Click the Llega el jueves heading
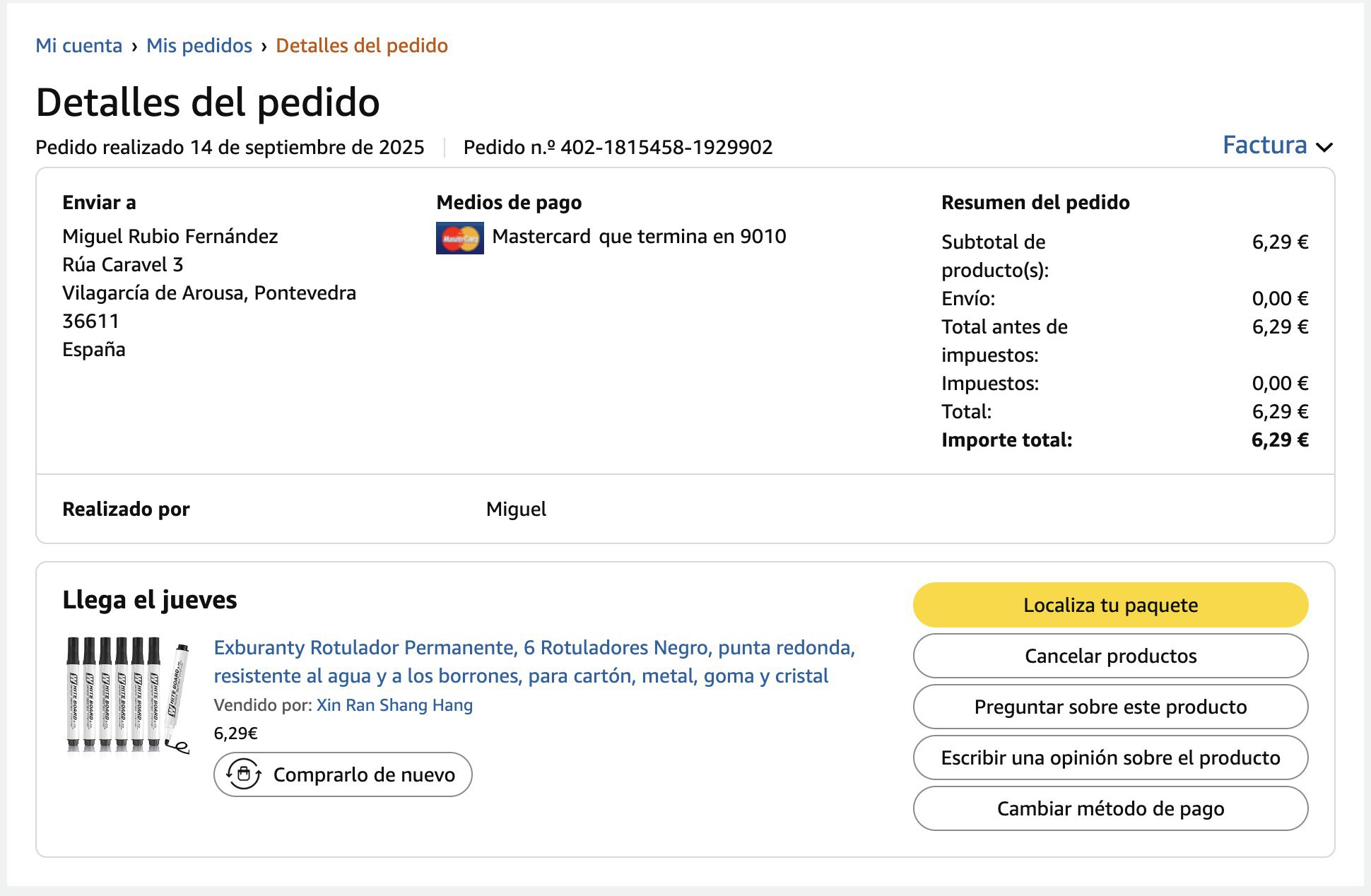Image resolution: width=1371 pixels, height=896 pixels. [149, 600]
